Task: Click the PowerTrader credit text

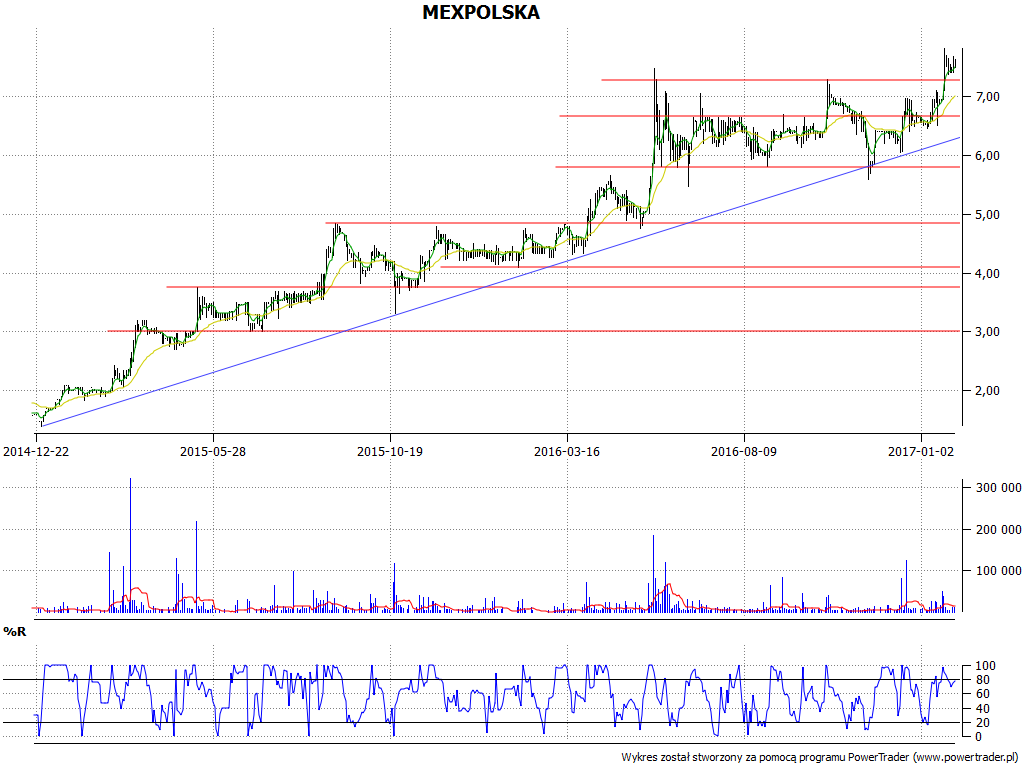Action: [820, 757]
